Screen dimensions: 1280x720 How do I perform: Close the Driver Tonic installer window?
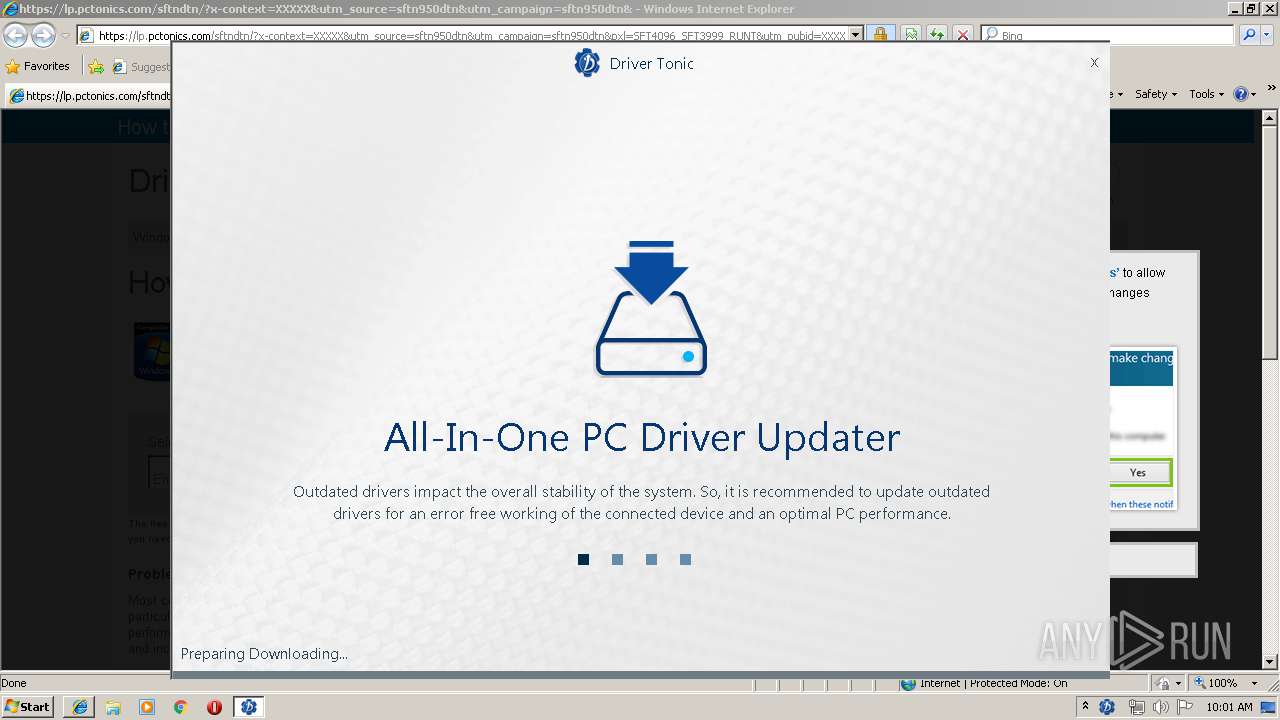click(x=1094, y=63)
